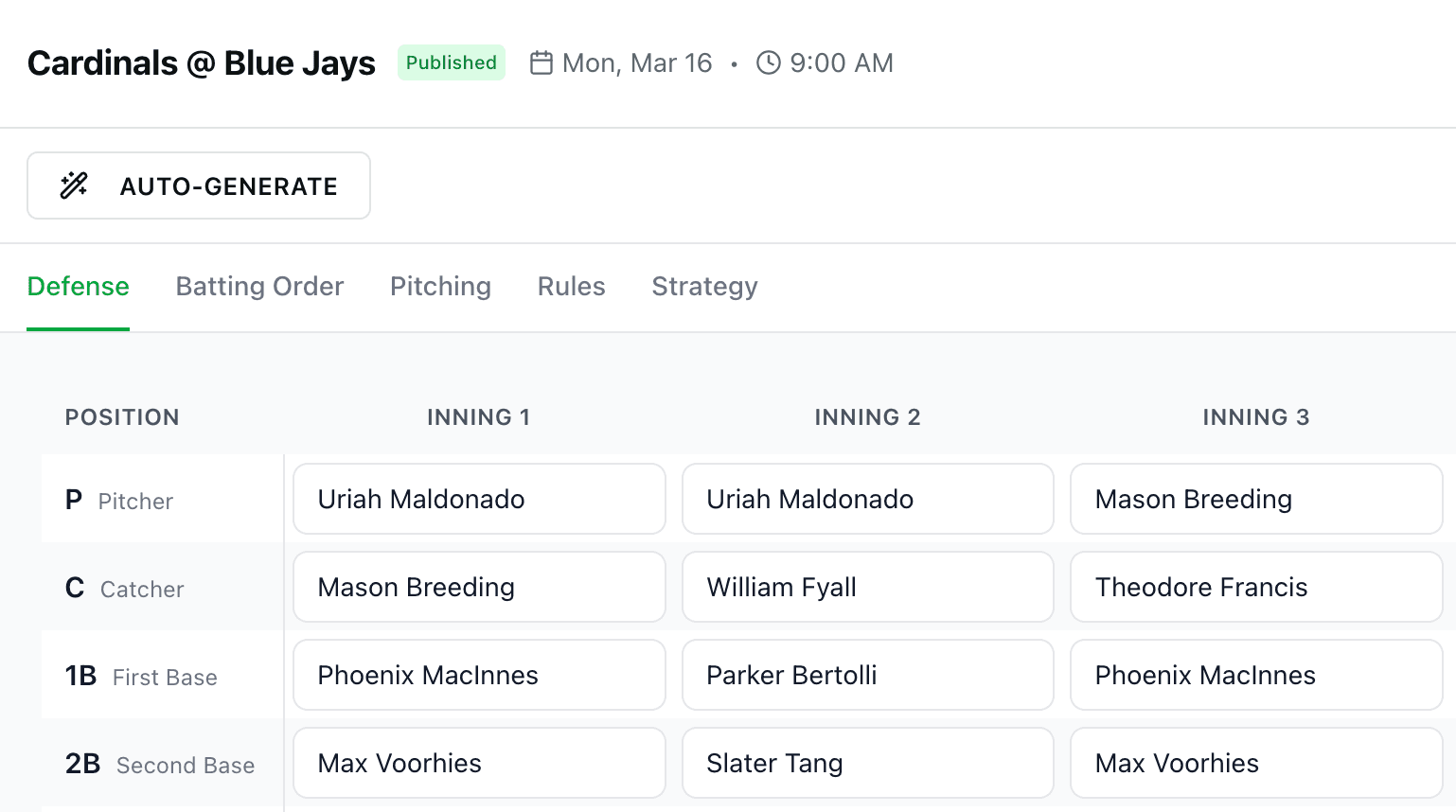Screen dimensions: 1456x812
Task: Open the Strategy tab
Action: pos(704,286)
